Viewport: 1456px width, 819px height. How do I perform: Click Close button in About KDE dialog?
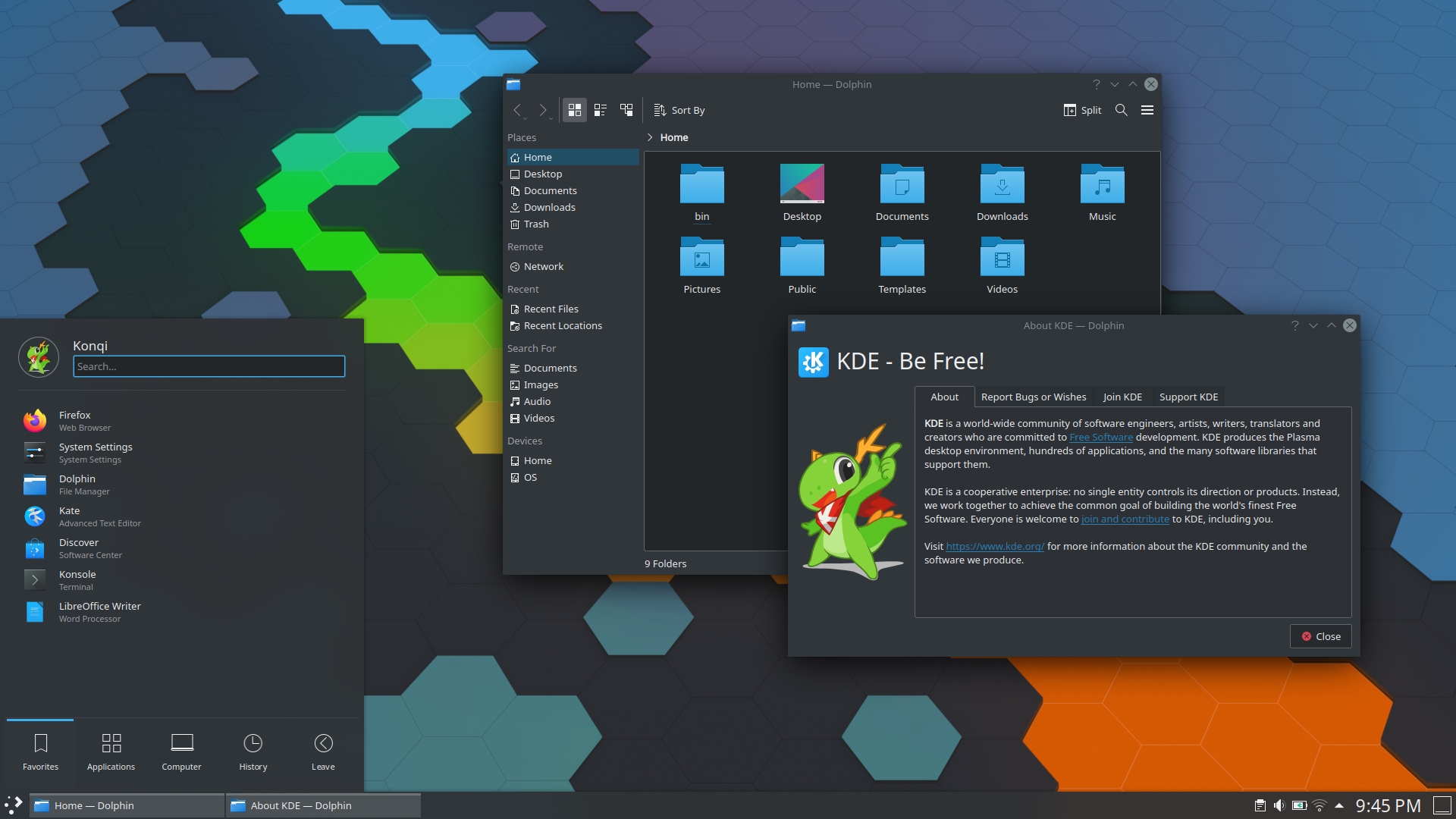1321,636
